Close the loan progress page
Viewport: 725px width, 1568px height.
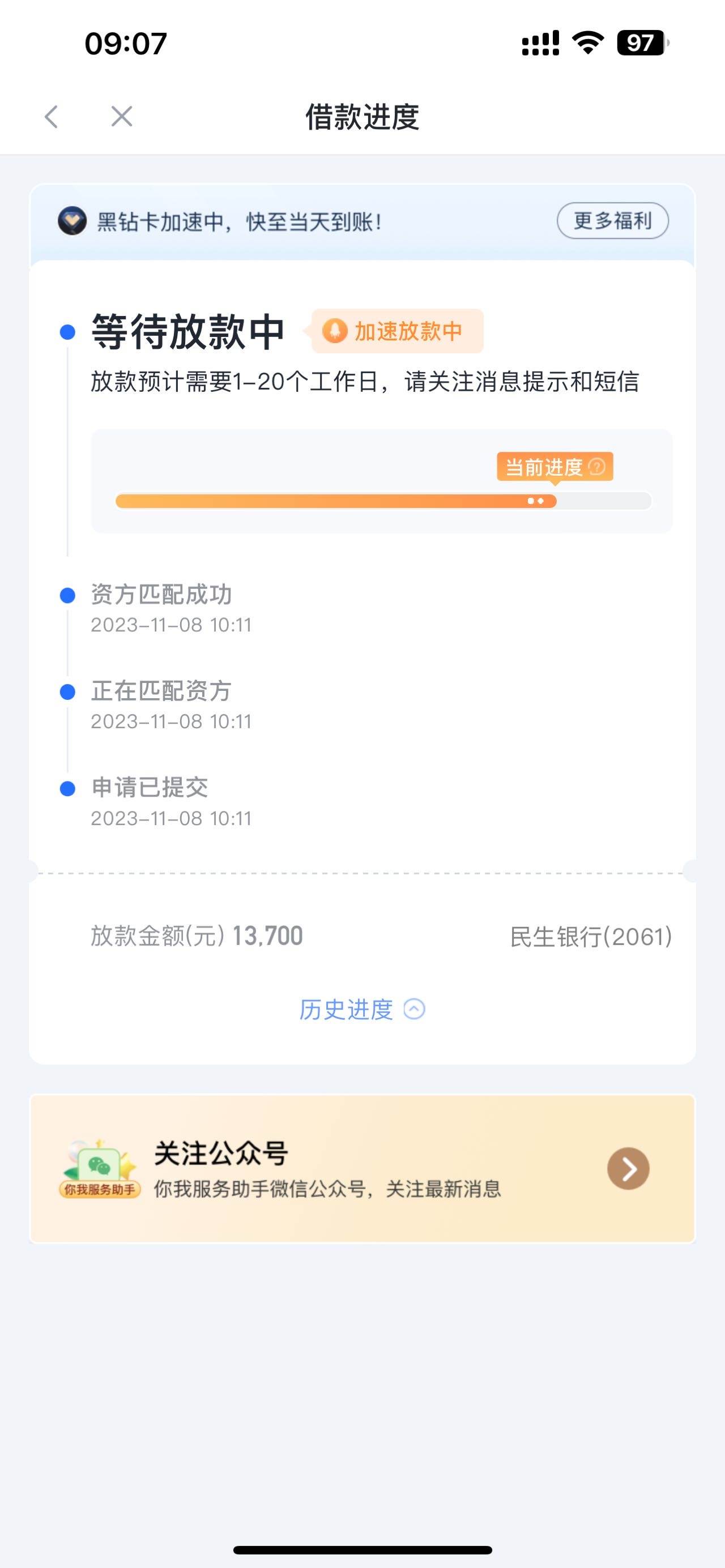tap(122, 116)
